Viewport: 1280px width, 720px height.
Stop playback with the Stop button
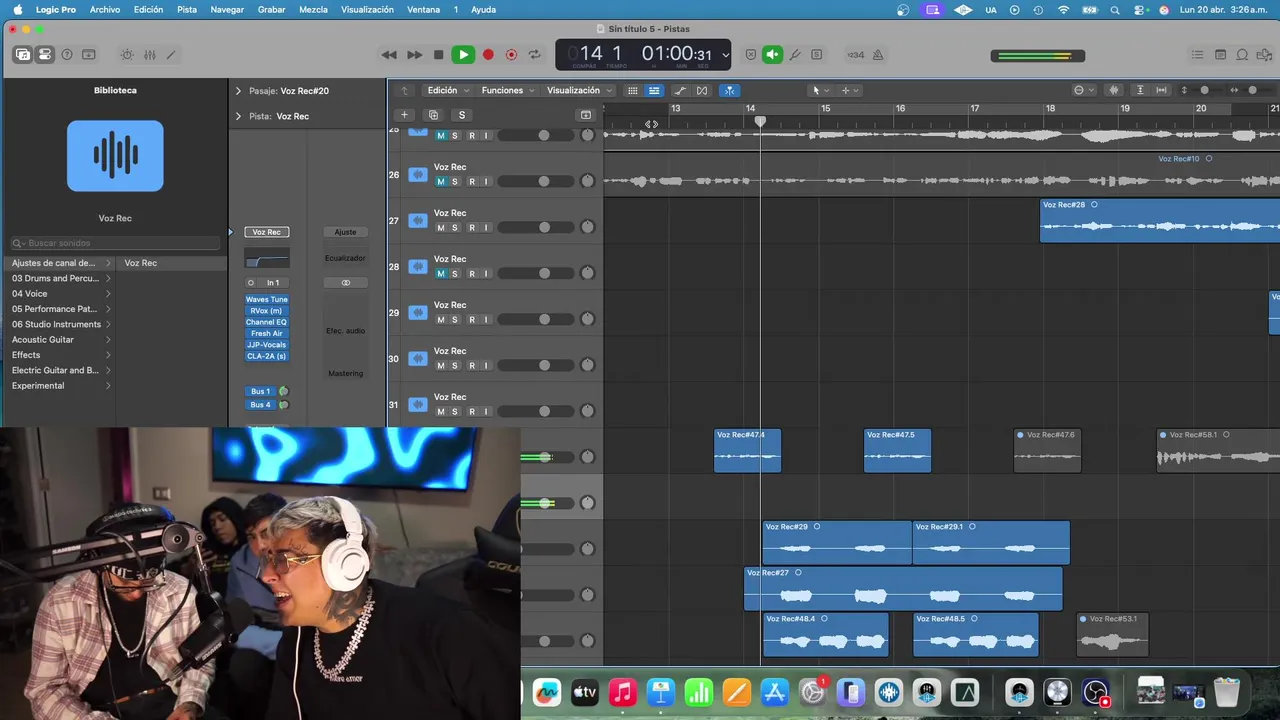tap(438, 55)
